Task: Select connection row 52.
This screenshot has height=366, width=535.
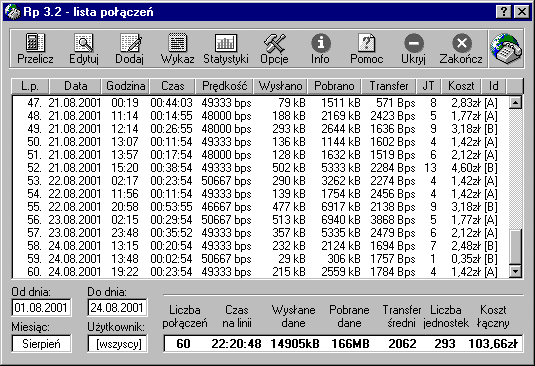Action: pyautogui.click(x=260, y=167)
